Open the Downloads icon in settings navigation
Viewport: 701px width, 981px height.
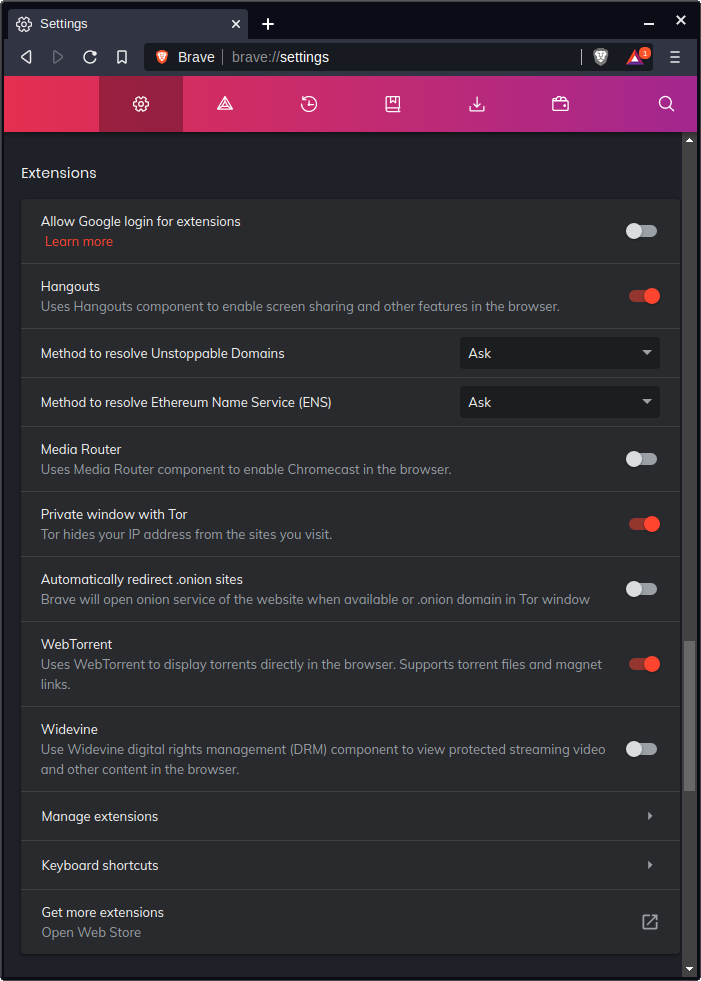click(477, 104)
